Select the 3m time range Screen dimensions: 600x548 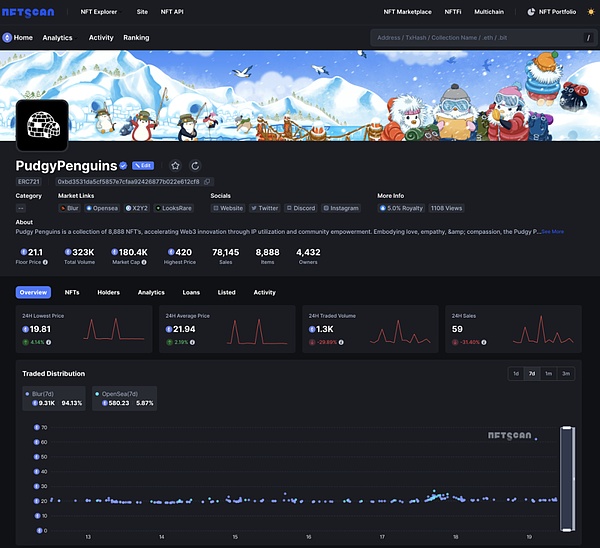[x=566, y=373]
